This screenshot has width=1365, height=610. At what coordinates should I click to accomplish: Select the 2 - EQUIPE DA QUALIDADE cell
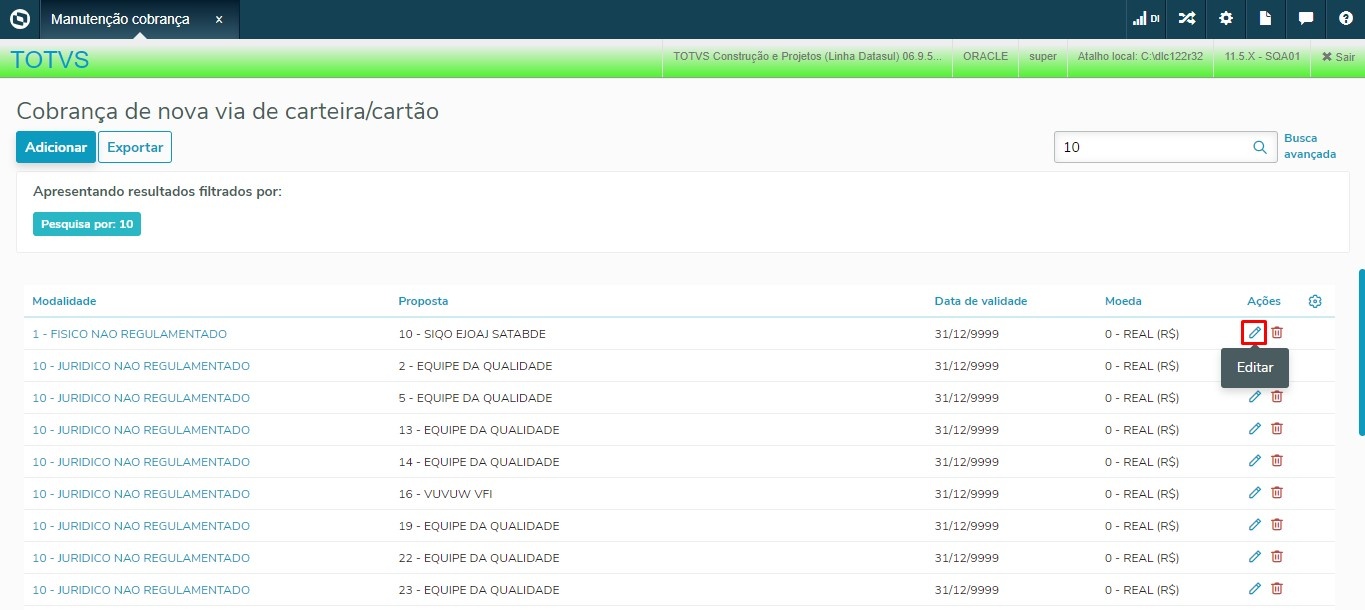tap(475, 366)
